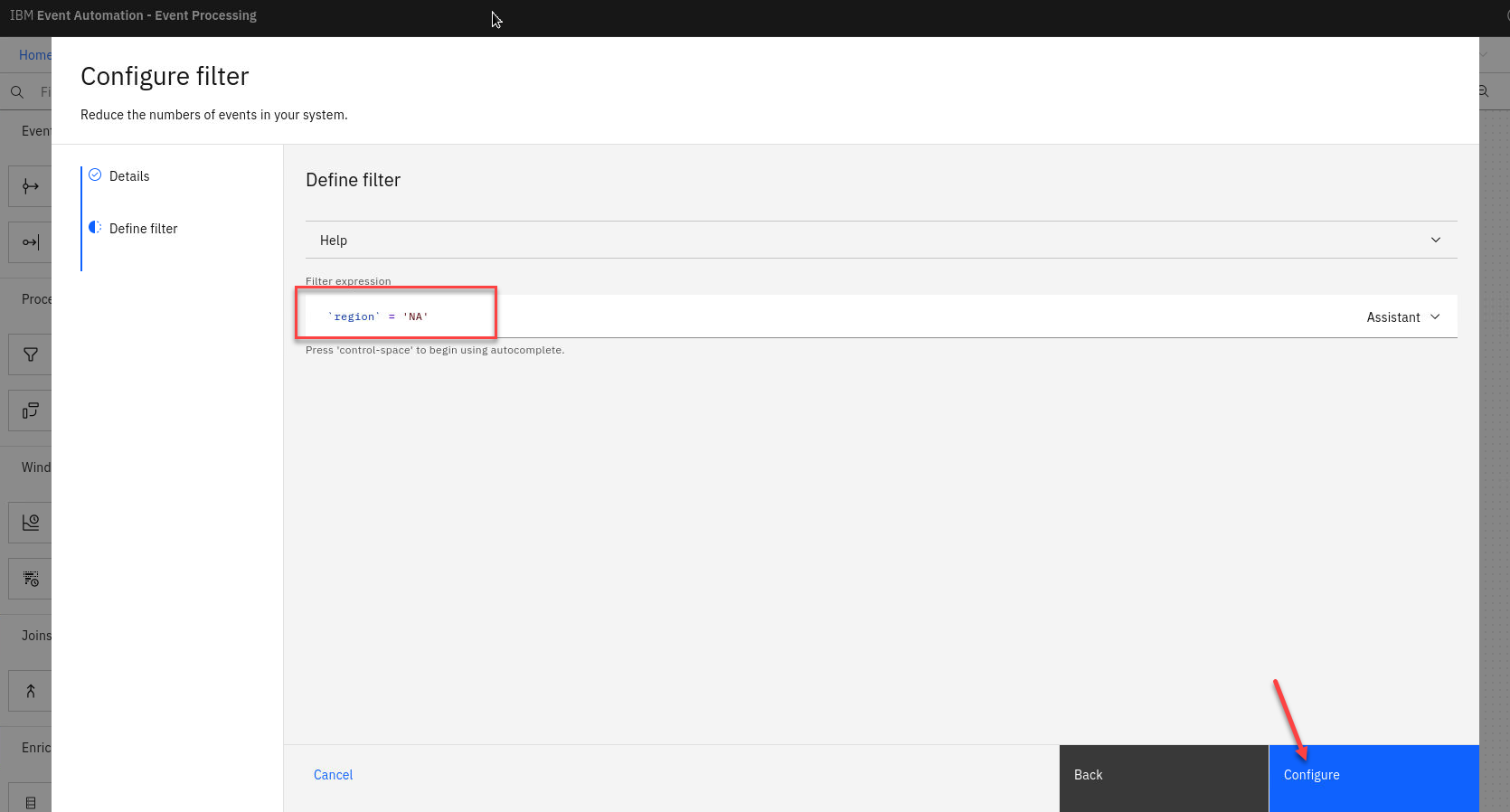Click the palette search magnifier icon
Image resolution: width=1510 pixels, height=812 pixels.
click(17, 92)
